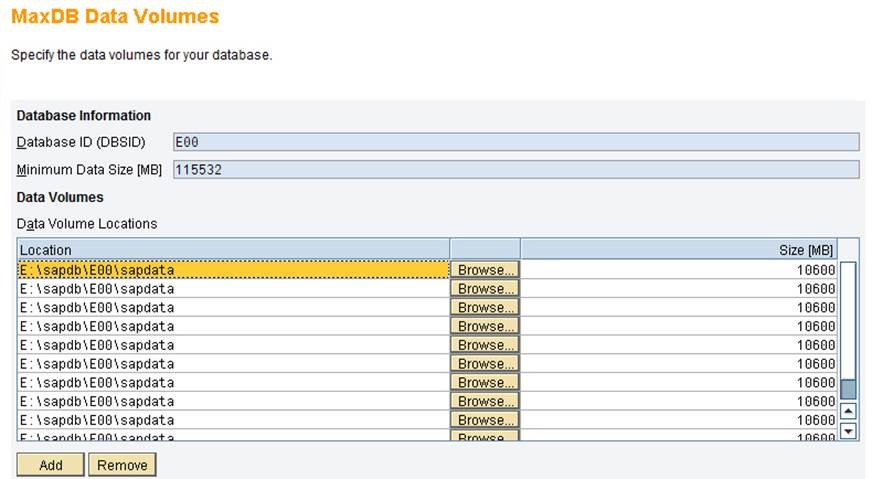Click the Data Volume Locations label
This screenshot has height=479, width=872.
tap(87, 224)
